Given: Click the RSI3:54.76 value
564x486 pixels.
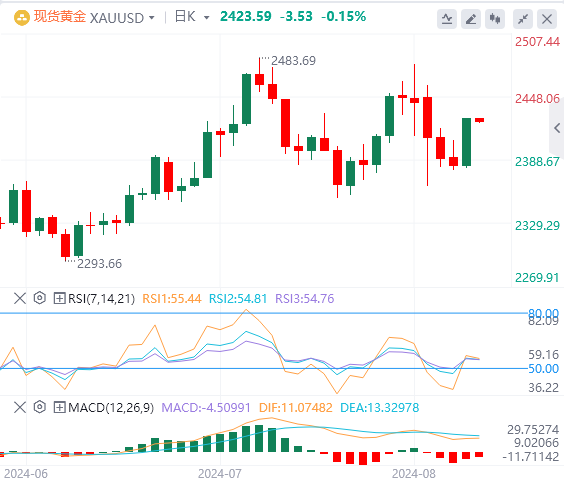Looking at the screenshot, I should point(305,299).
